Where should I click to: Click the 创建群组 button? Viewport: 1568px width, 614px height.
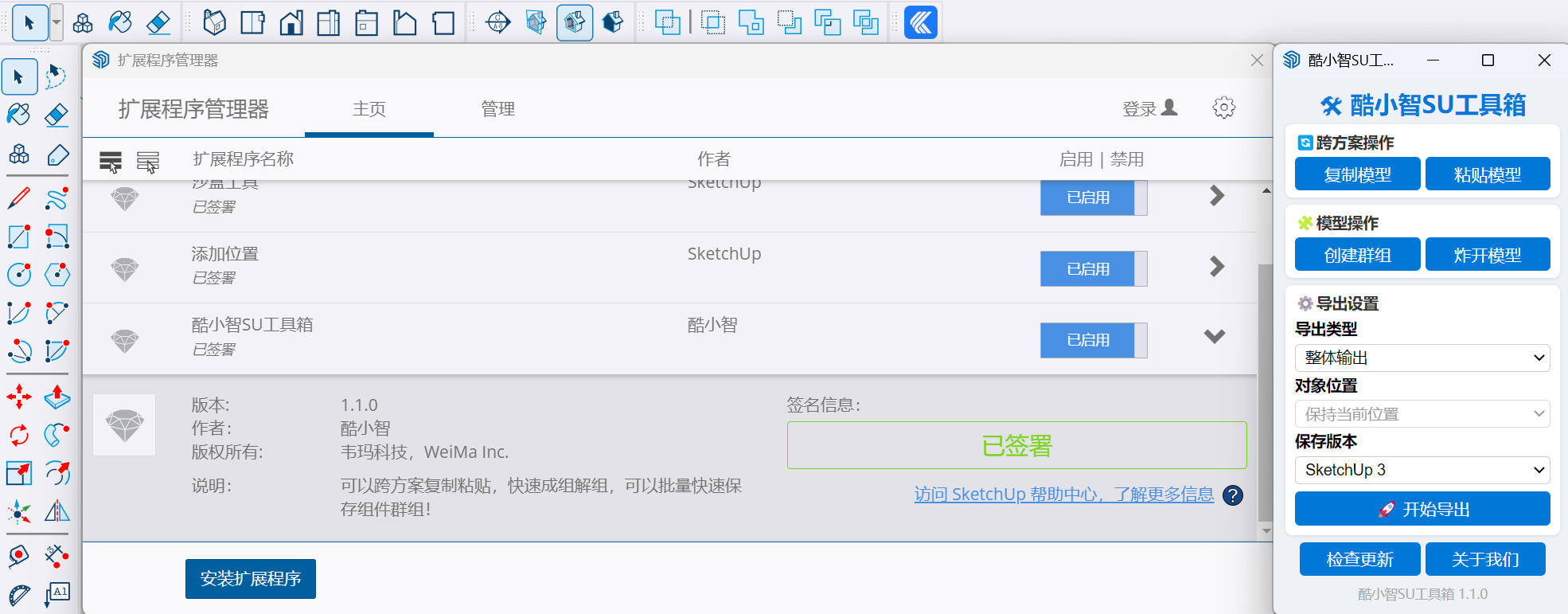(x=1357, y=255)
